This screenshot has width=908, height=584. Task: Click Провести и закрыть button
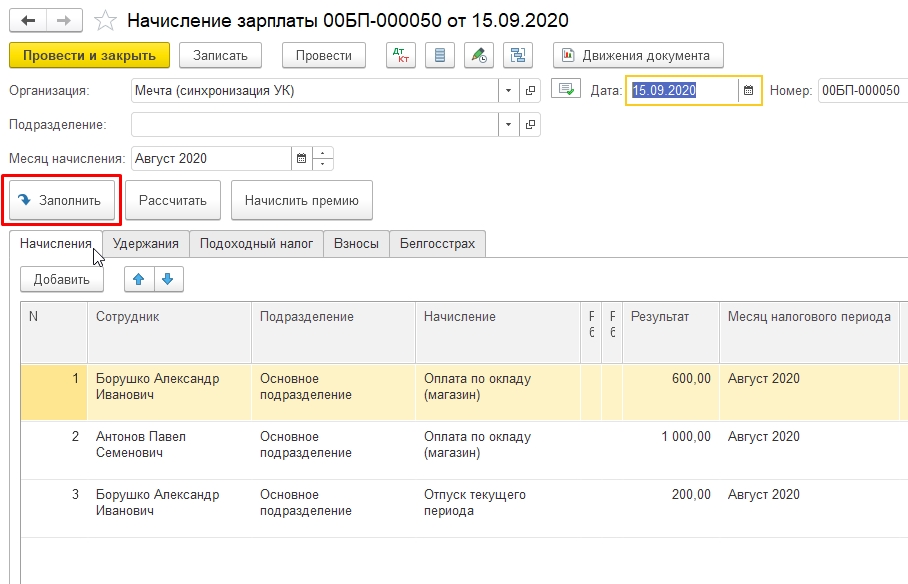(89, 55)
